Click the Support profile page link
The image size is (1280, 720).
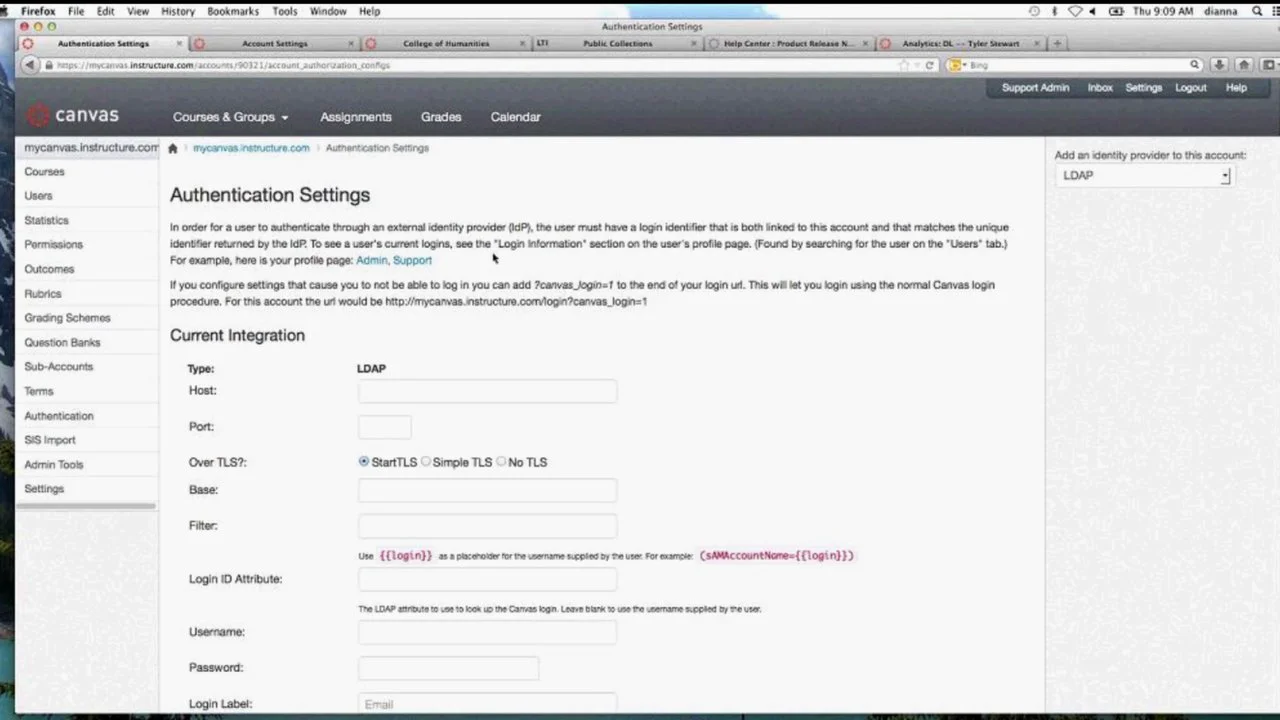click(412, 260)
